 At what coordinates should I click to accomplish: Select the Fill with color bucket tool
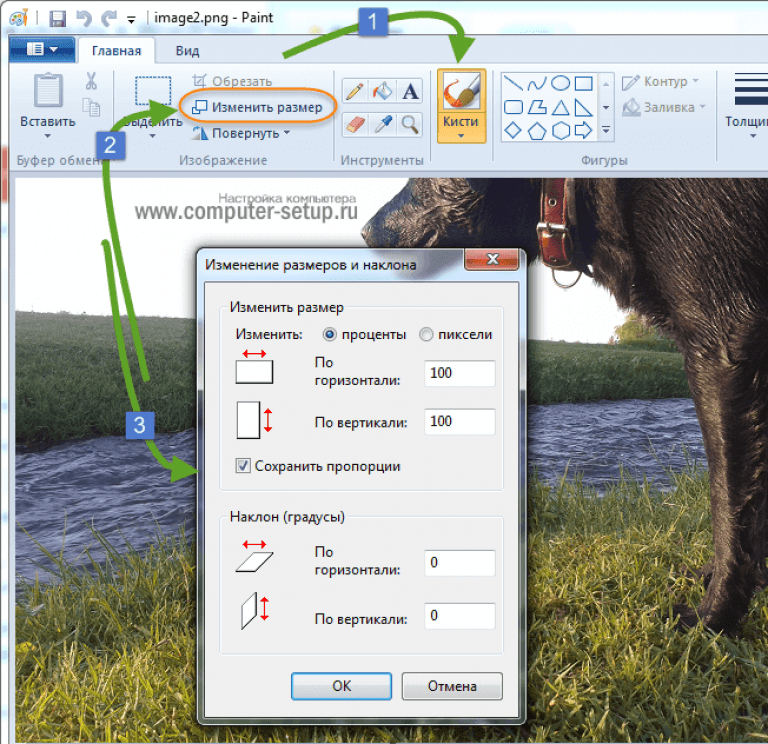click(383, 91)
